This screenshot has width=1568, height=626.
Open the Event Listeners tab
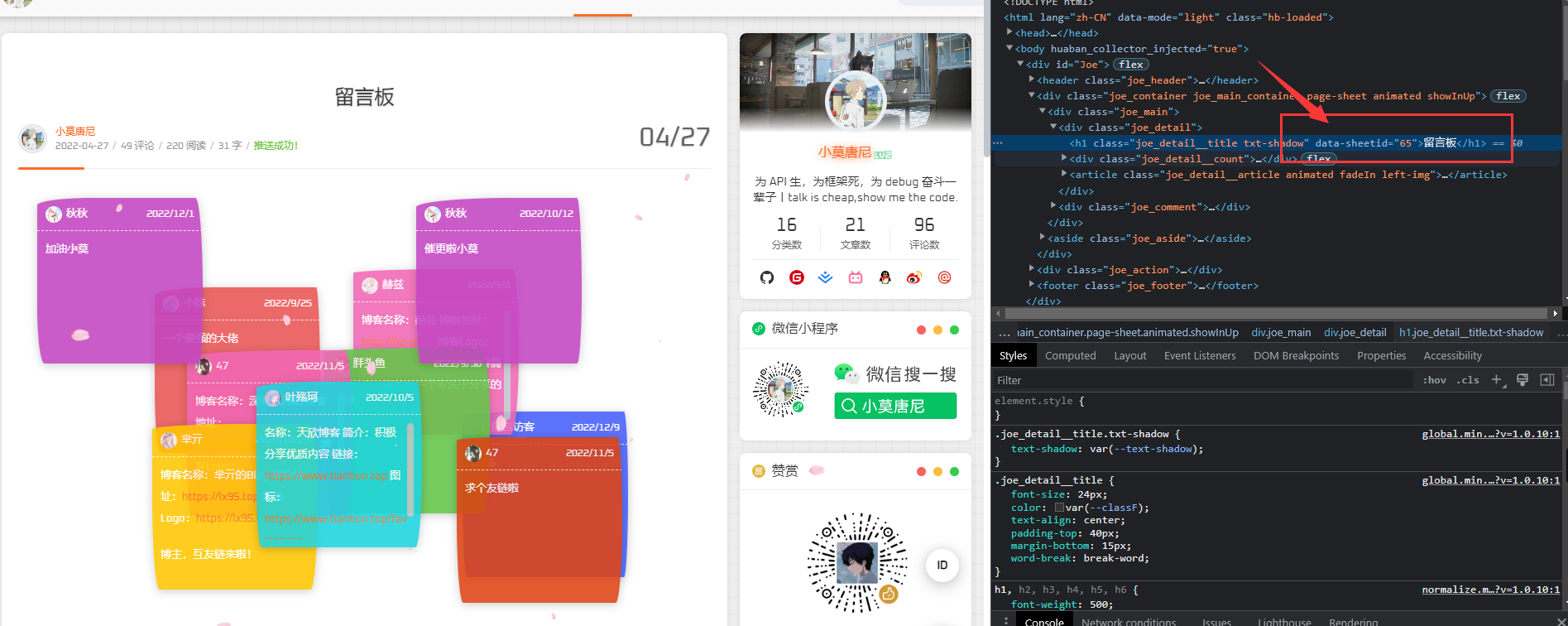tap(1200, 355)
